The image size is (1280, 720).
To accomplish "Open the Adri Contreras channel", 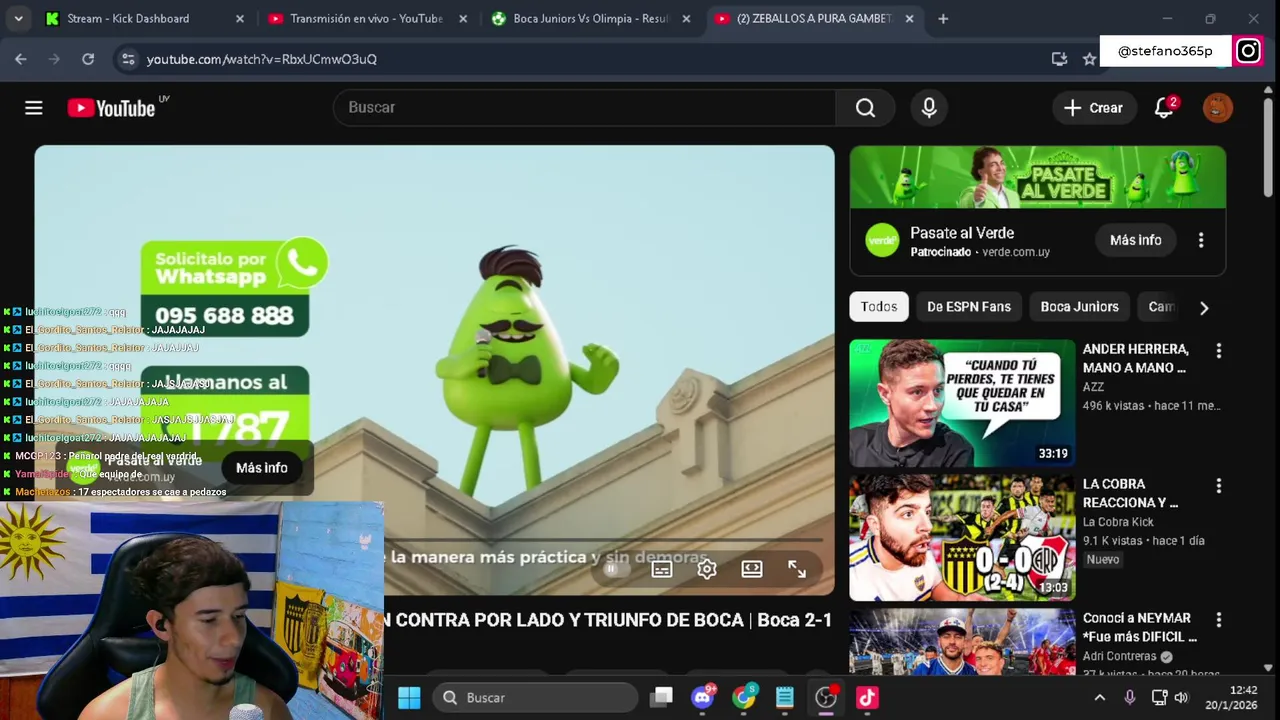I will [x=1120, y=657].
